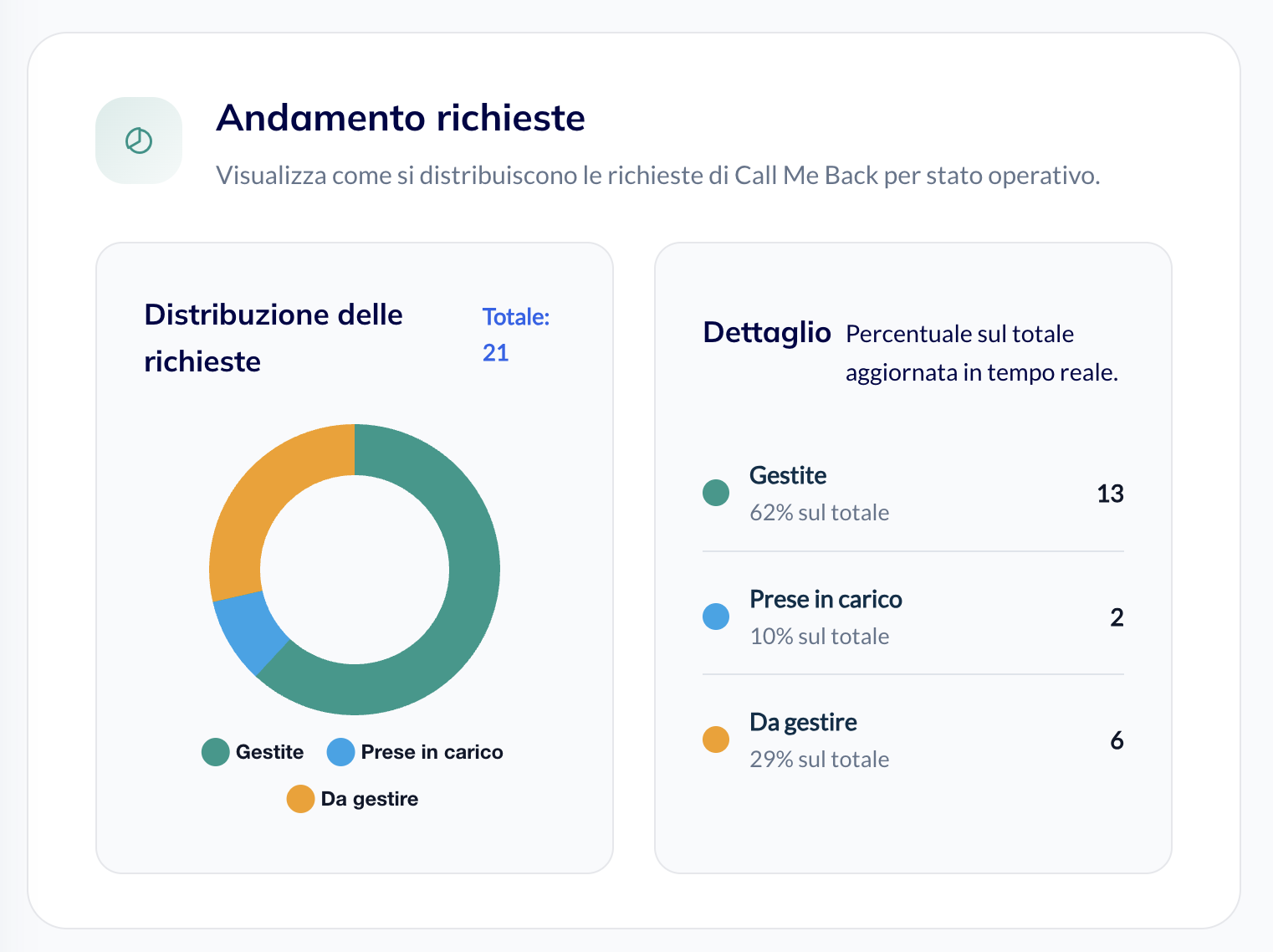1273x952 pixels.
Task: Click the Totale: 21 label
Action: [515, 335]
